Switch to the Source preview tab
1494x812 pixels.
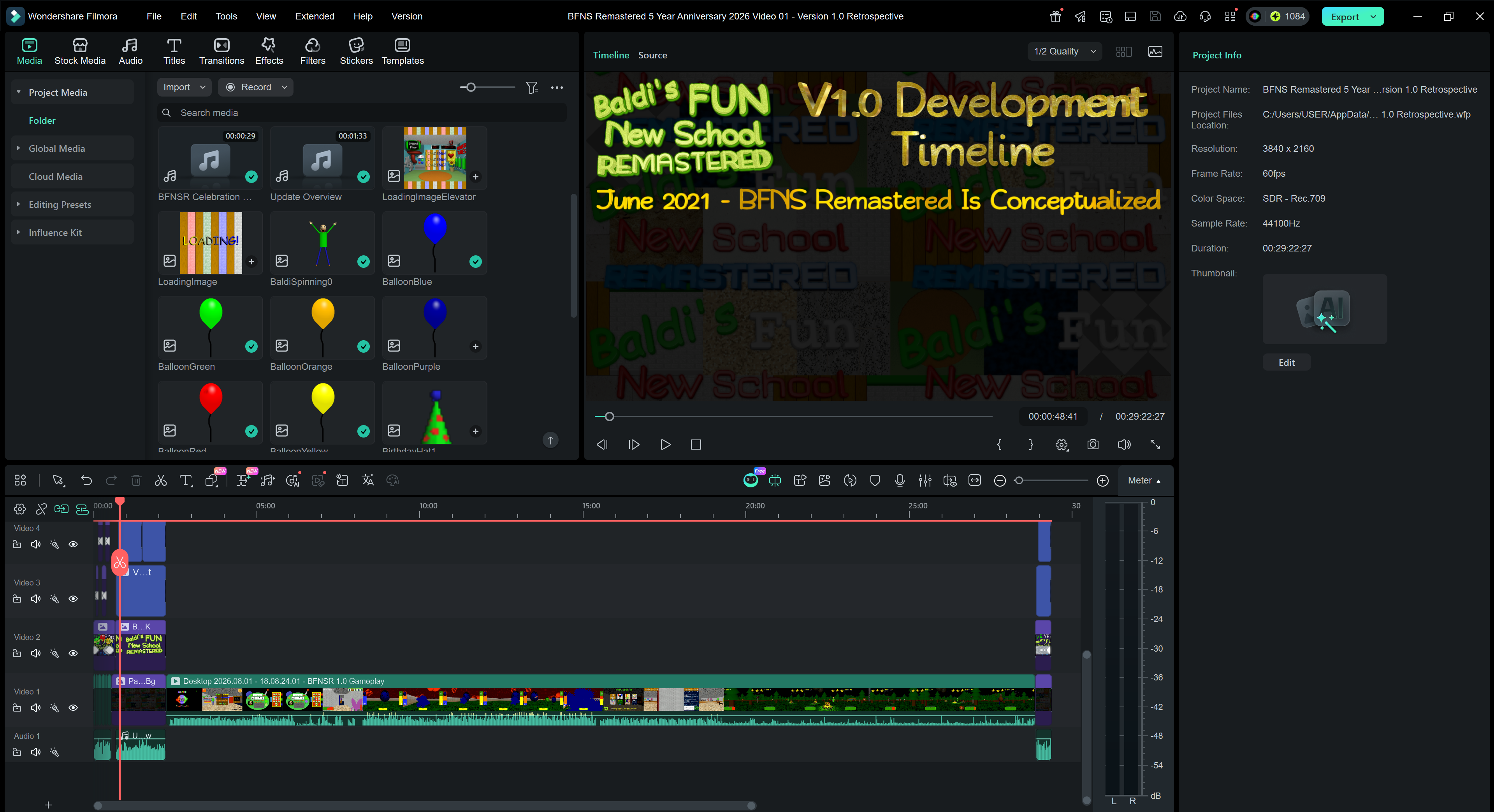pyautogui.click(x=652, y=55)
